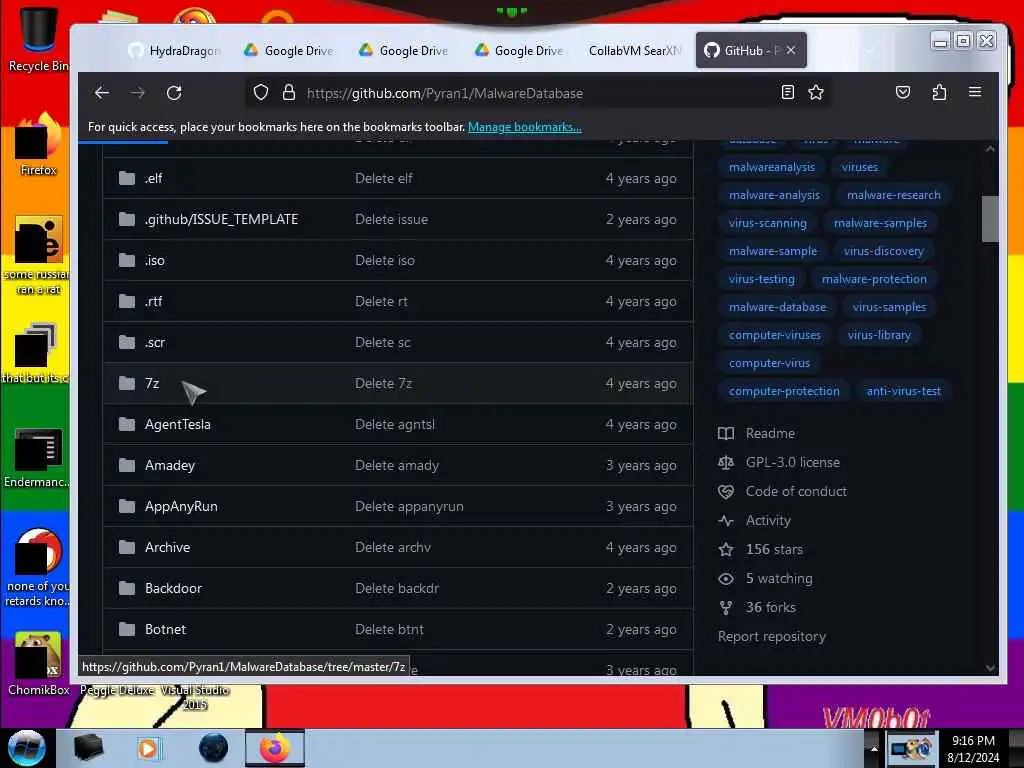
Task: Reload the page with the refresh icon
Action: coord(174,93)
